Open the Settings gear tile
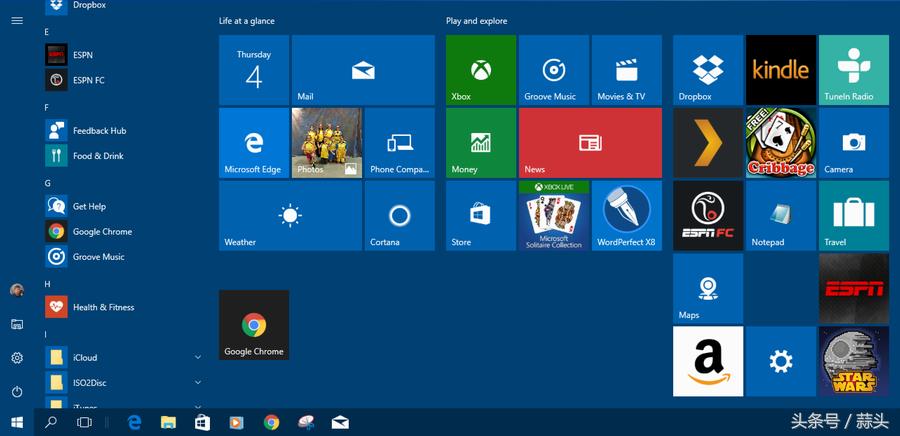Image resolution: width=900 pixels, height=436 pixels. tap(781, 361)
